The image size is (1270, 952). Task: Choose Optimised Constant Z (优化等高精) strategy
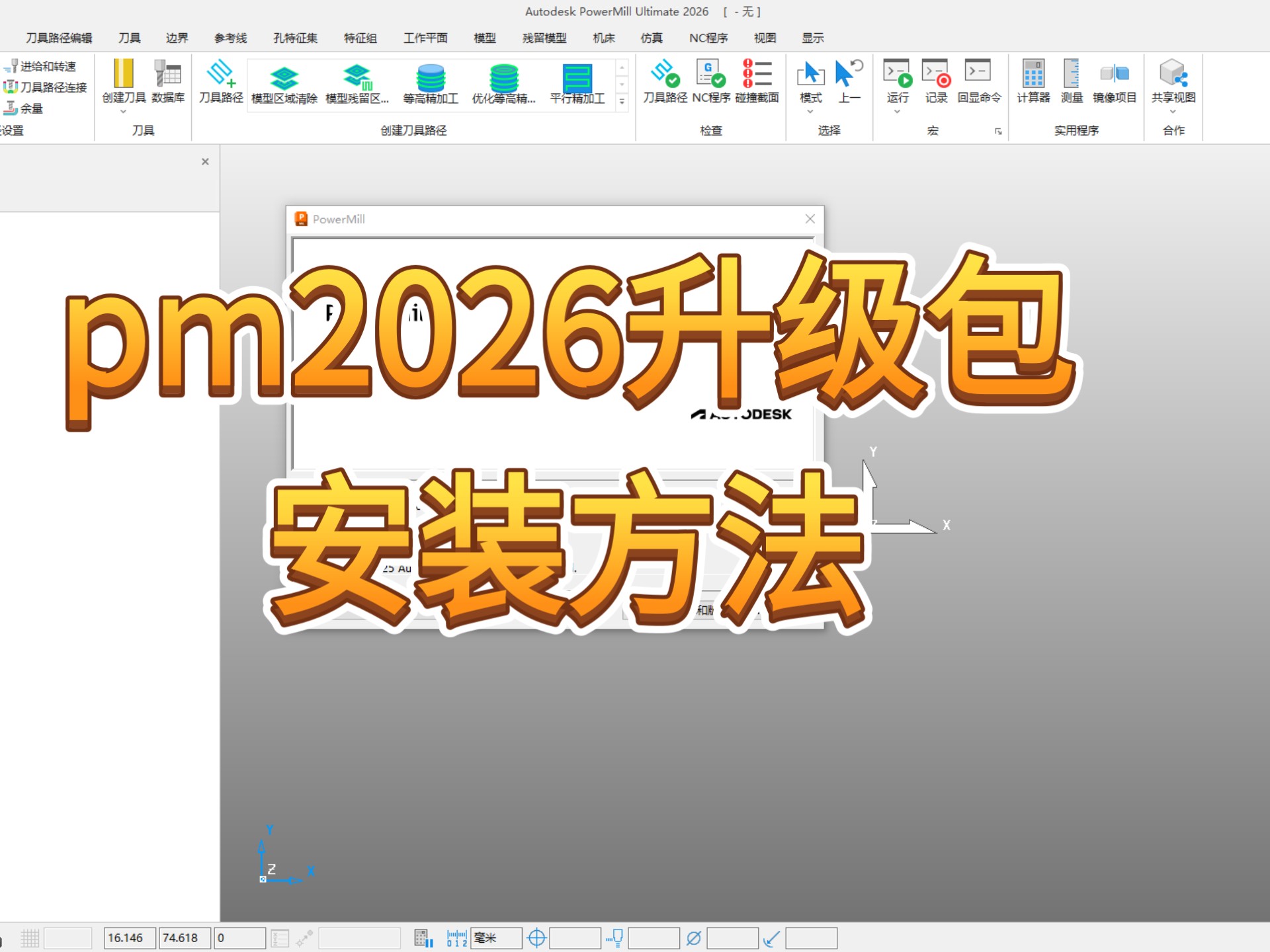(503, 85)
